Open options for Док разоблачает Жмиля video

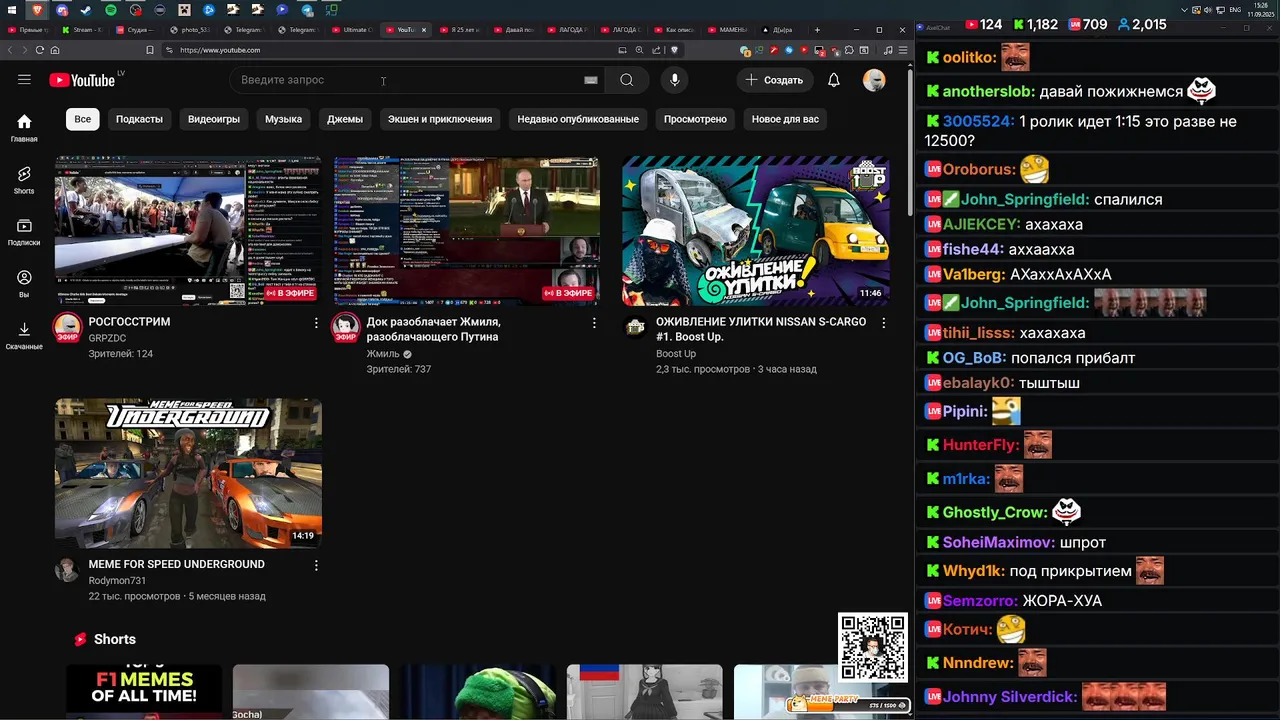pos(594,323)
